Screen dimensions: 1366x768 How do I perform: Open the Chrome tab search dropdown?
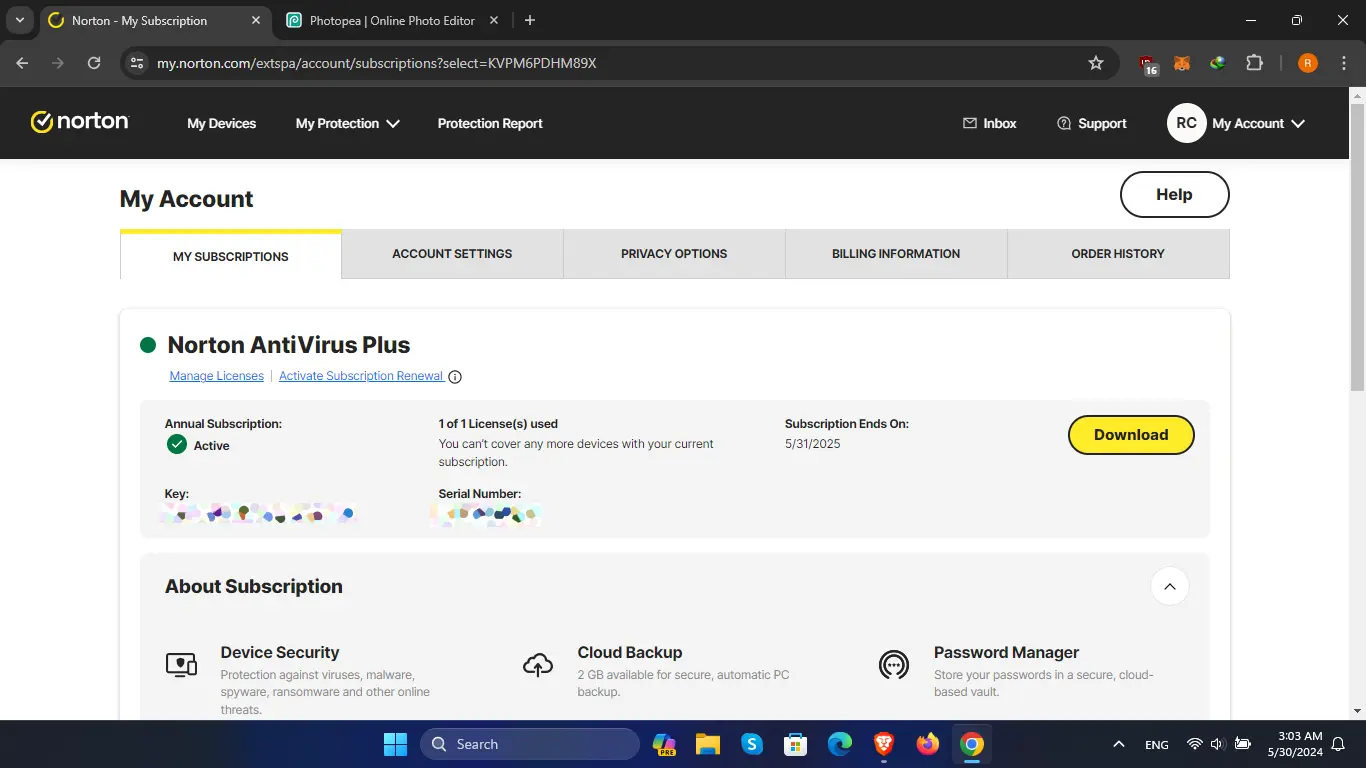[x=19, y=20]
